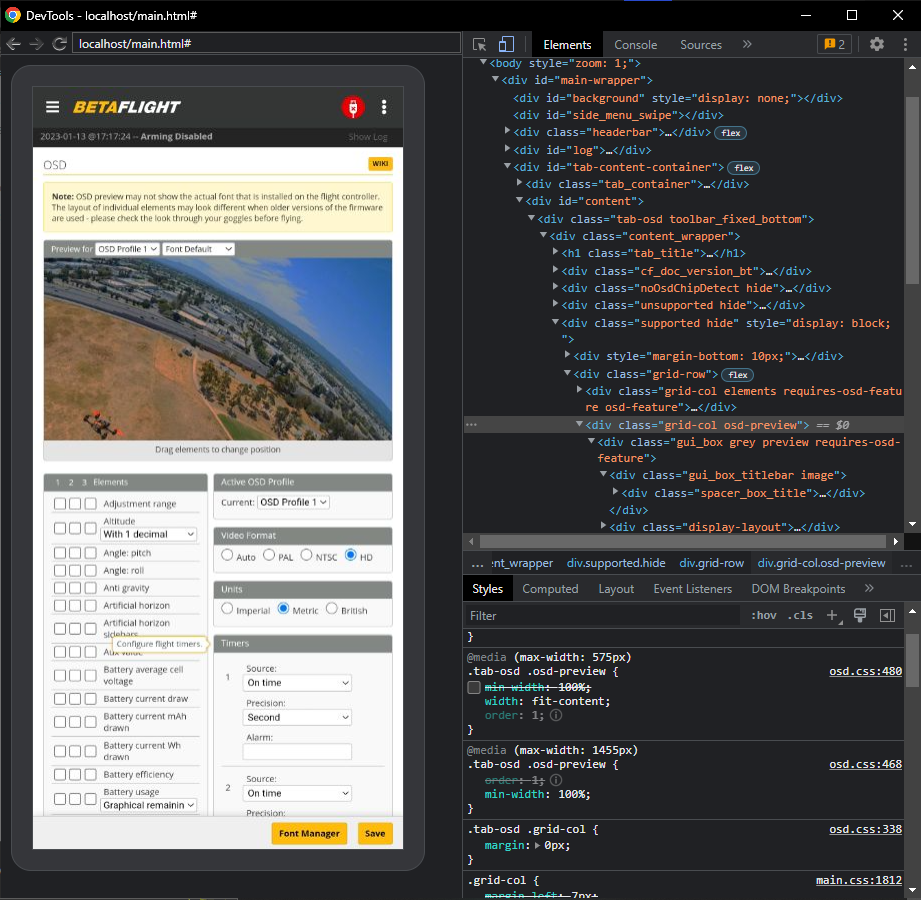921x900 pixels.
Task: Tick first checkbox for Adjustment range
Action: (59, 503)
